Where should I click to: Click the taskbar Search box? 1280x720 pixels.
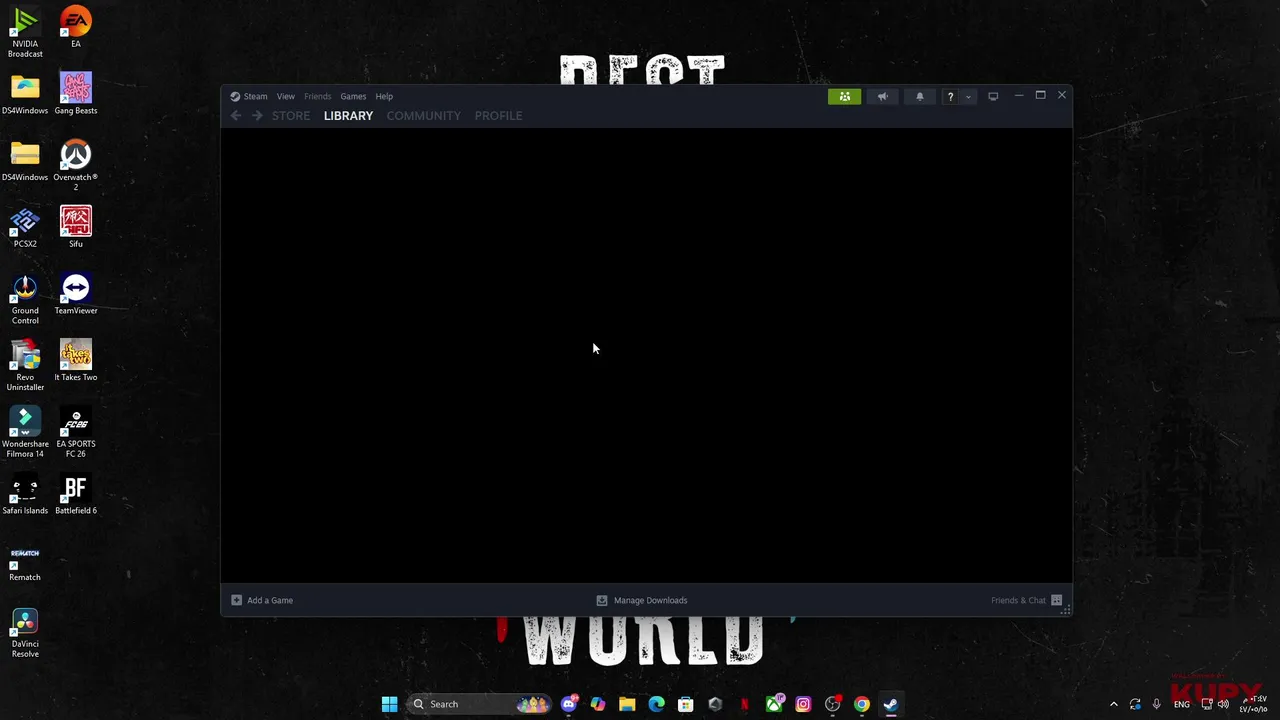click(481, 704)
